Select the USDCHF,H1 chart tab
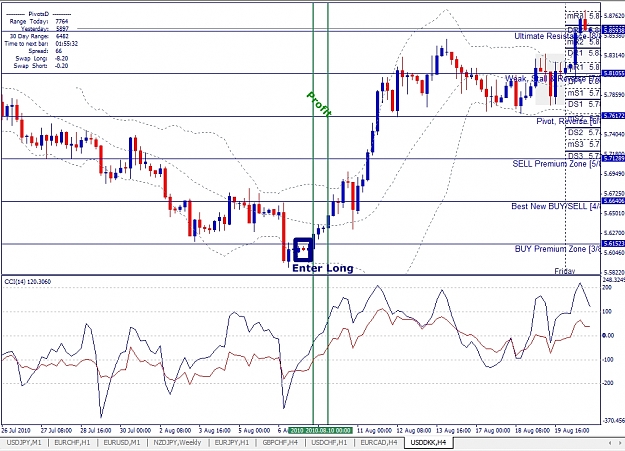Image resolution: width=625 pixels, height=451 pixels. [x=329, y=443]
